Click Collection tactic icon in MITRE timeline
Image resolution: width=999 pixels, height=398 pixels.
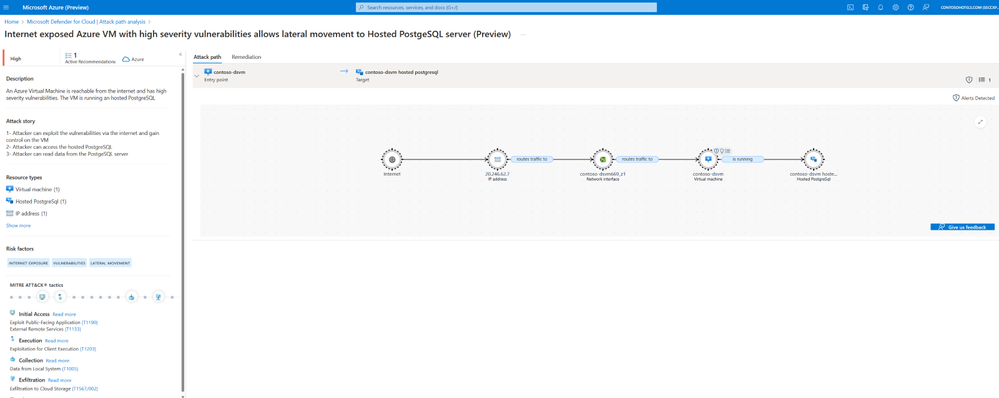[x=131, y=297]
